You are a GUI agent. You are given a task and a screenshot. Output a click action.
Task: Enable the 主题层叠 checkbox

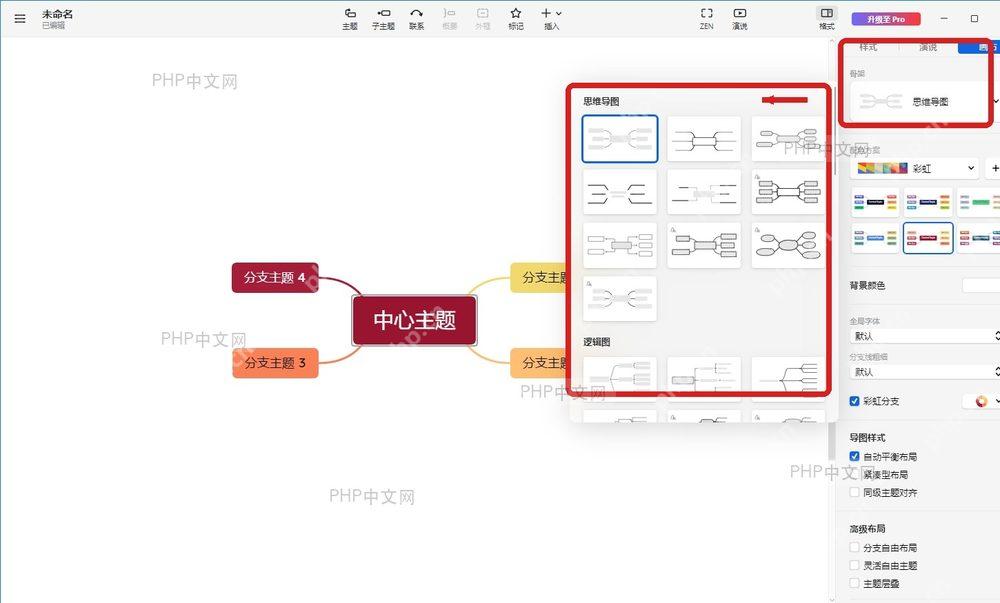click(855, 583)
